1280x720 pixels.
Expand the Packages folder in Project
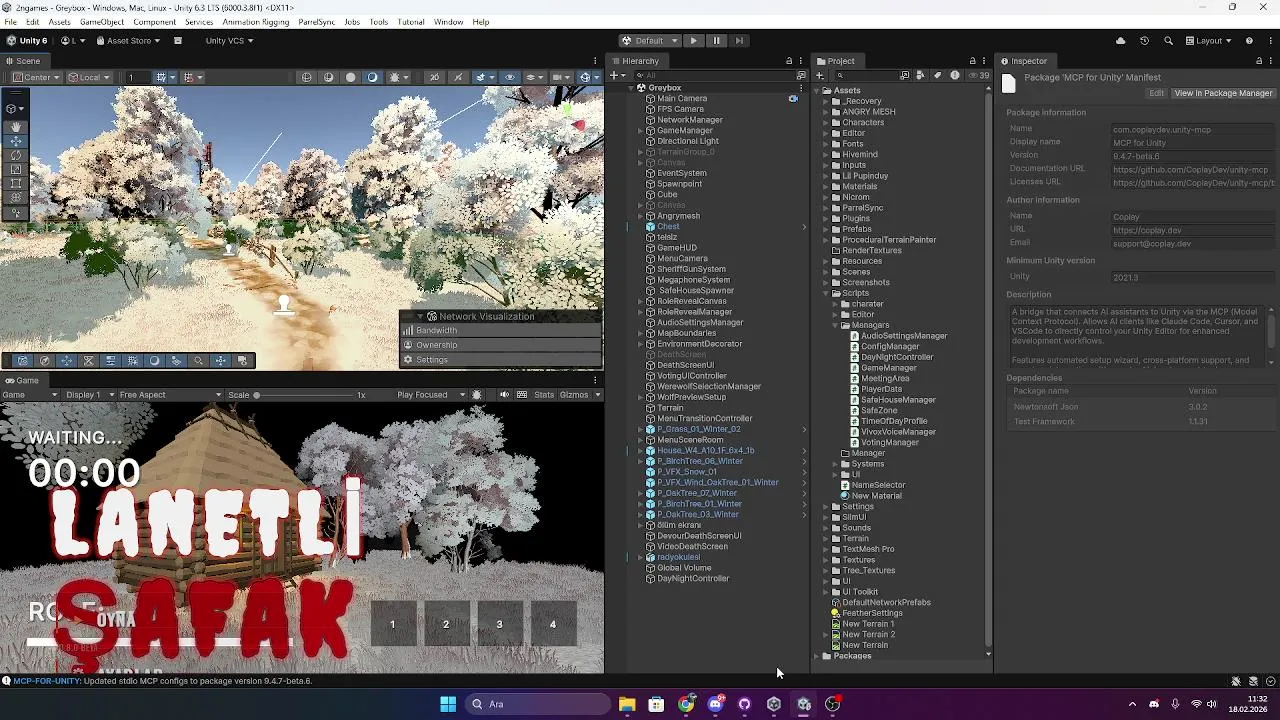[816, 656]
